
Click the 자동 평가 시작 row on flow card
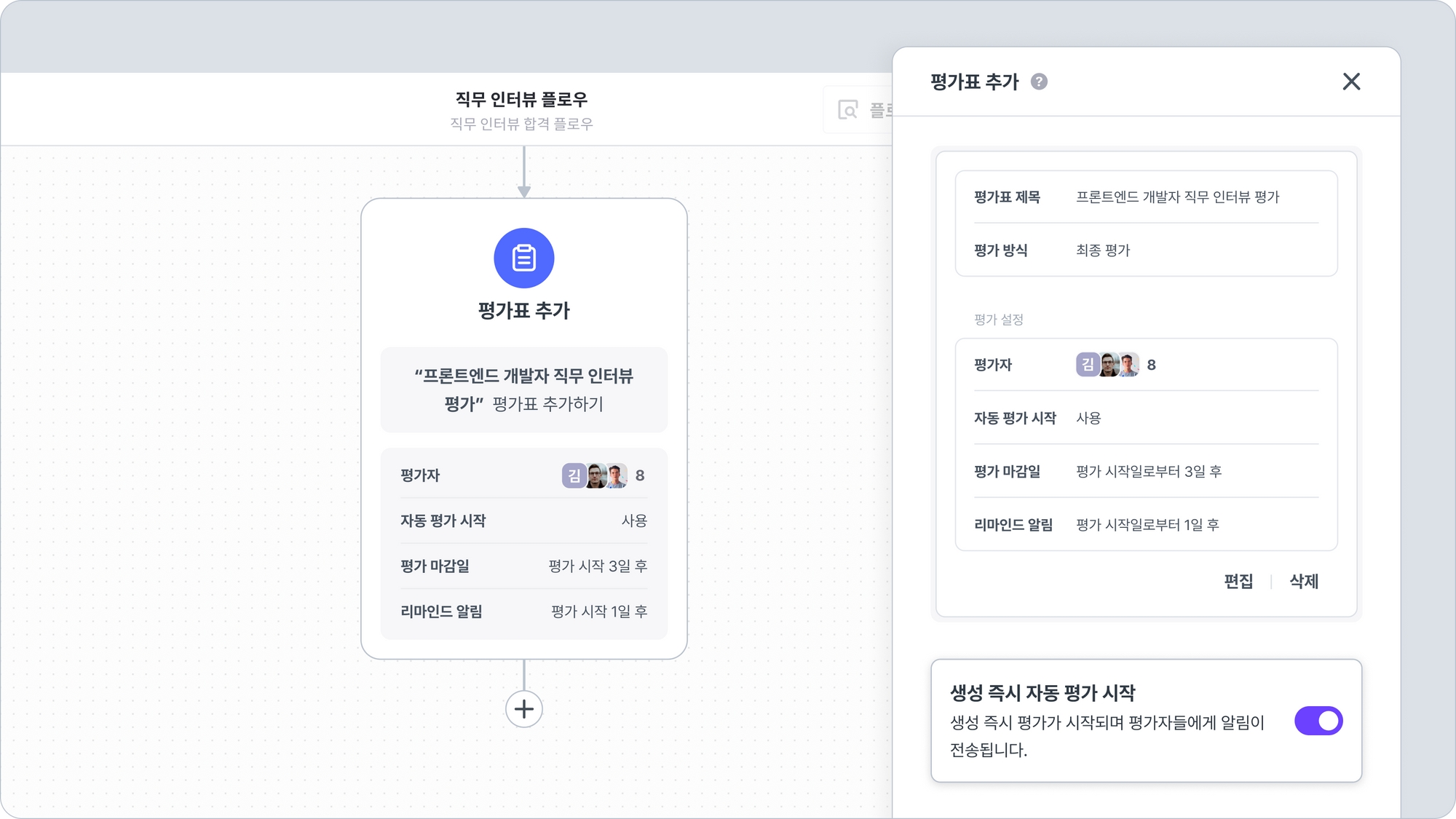(x=523, y=521)
